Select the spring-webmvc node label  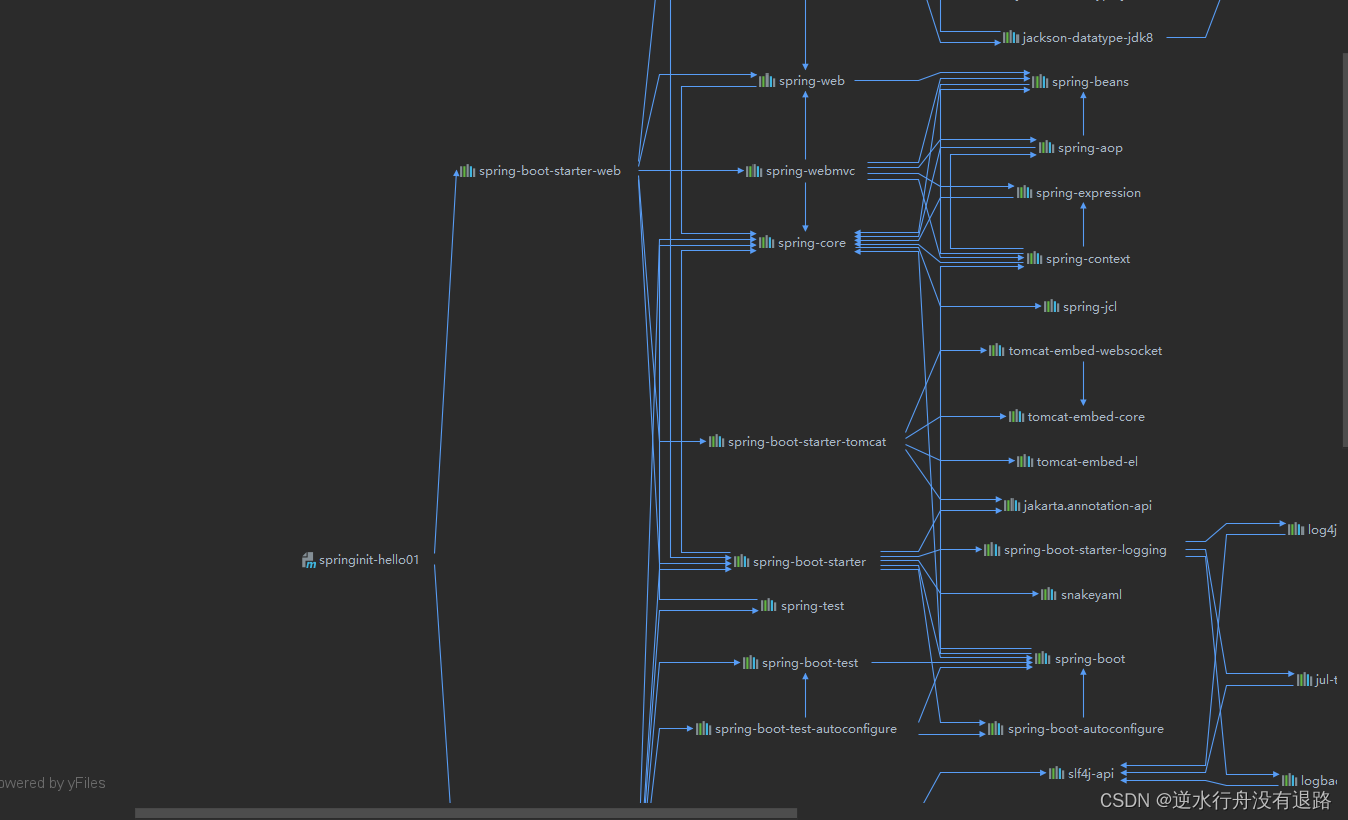point(810,171)
